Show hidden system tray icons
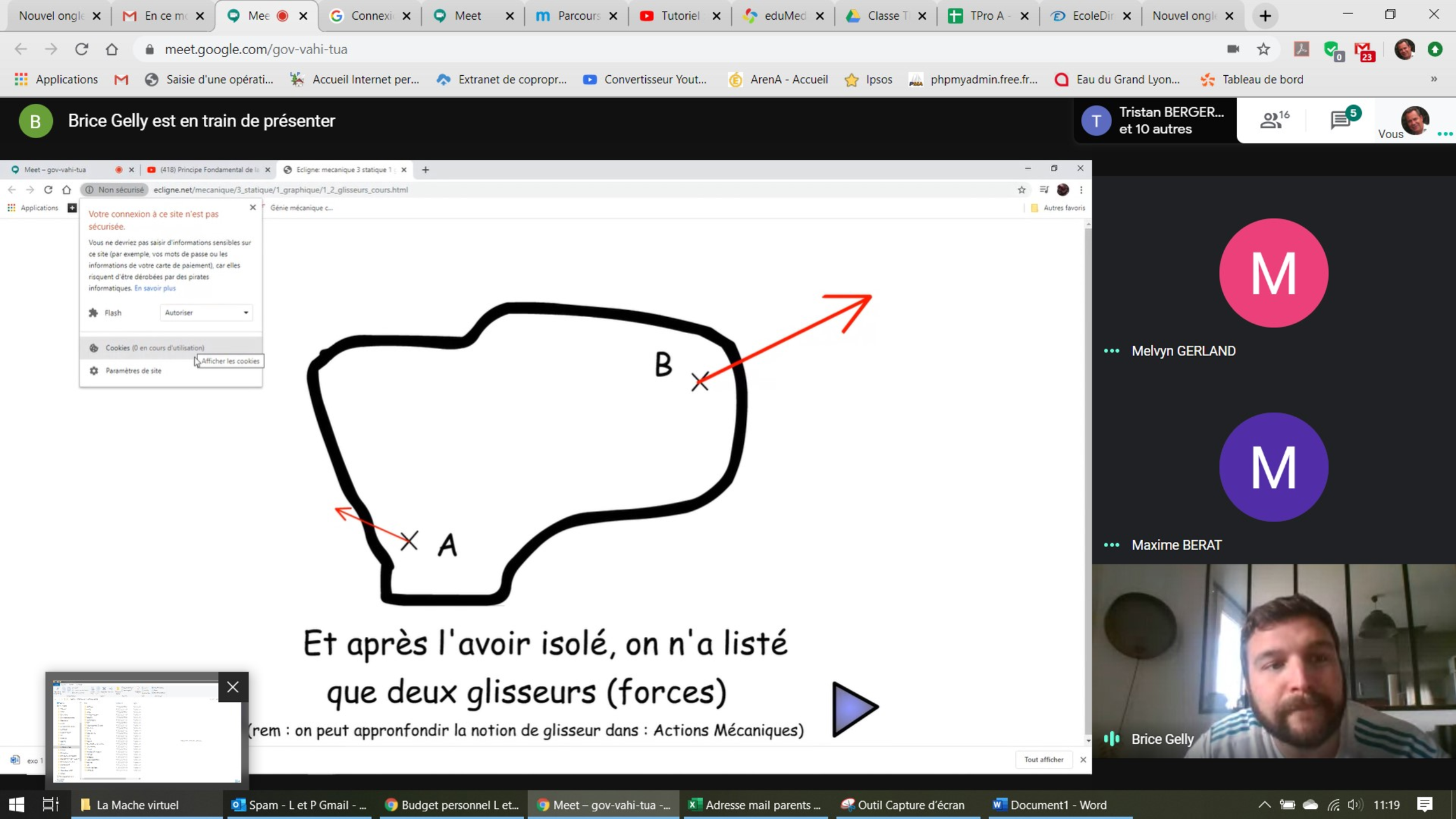This screenshot has width=1456, height=819. pos(1264,804)
